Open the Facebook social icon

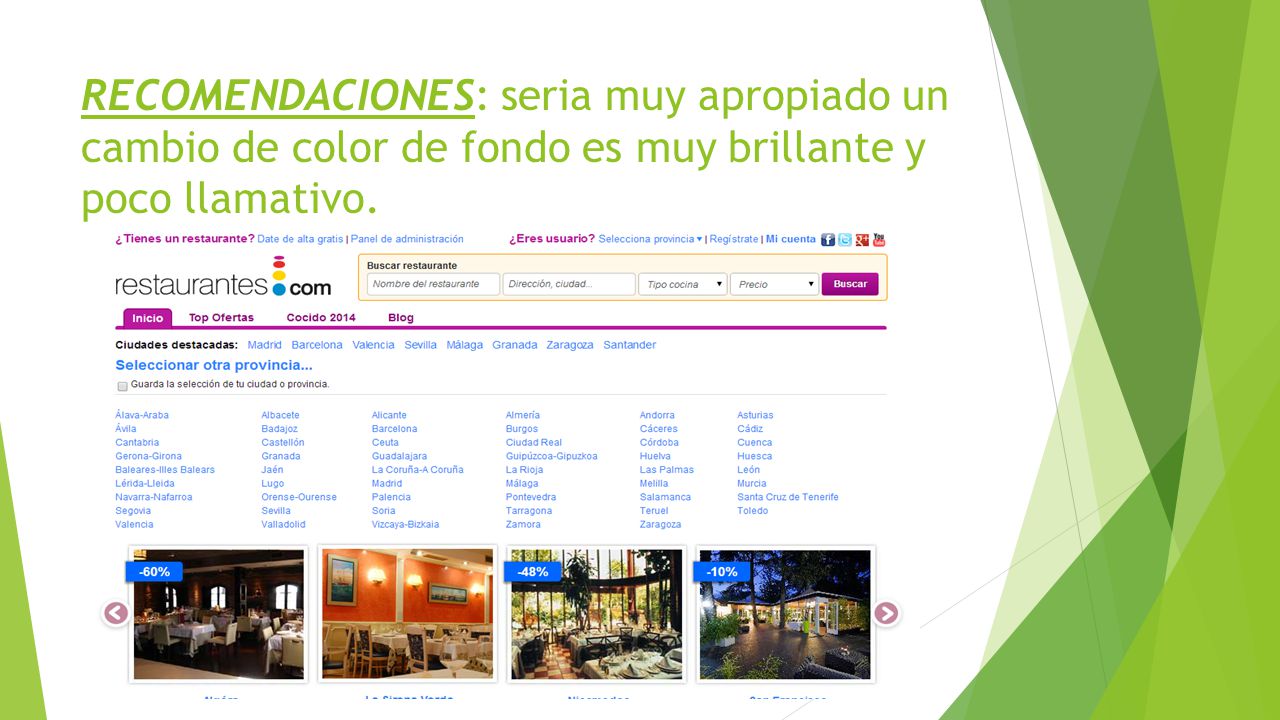(x=828, y=240)
